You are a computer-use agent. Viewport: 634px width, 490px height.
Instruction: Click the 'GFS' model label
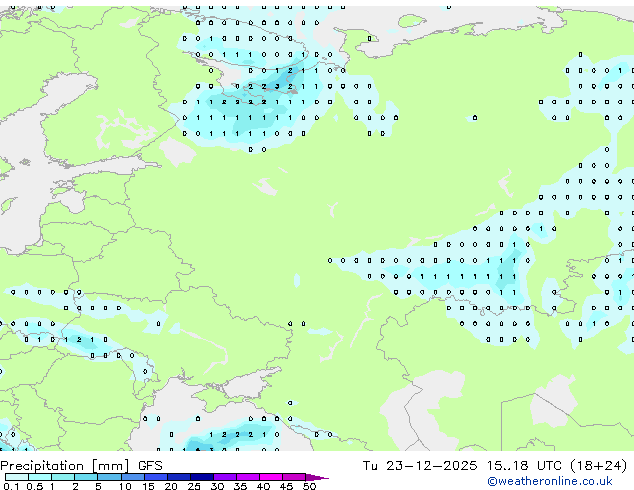(150, 466)
